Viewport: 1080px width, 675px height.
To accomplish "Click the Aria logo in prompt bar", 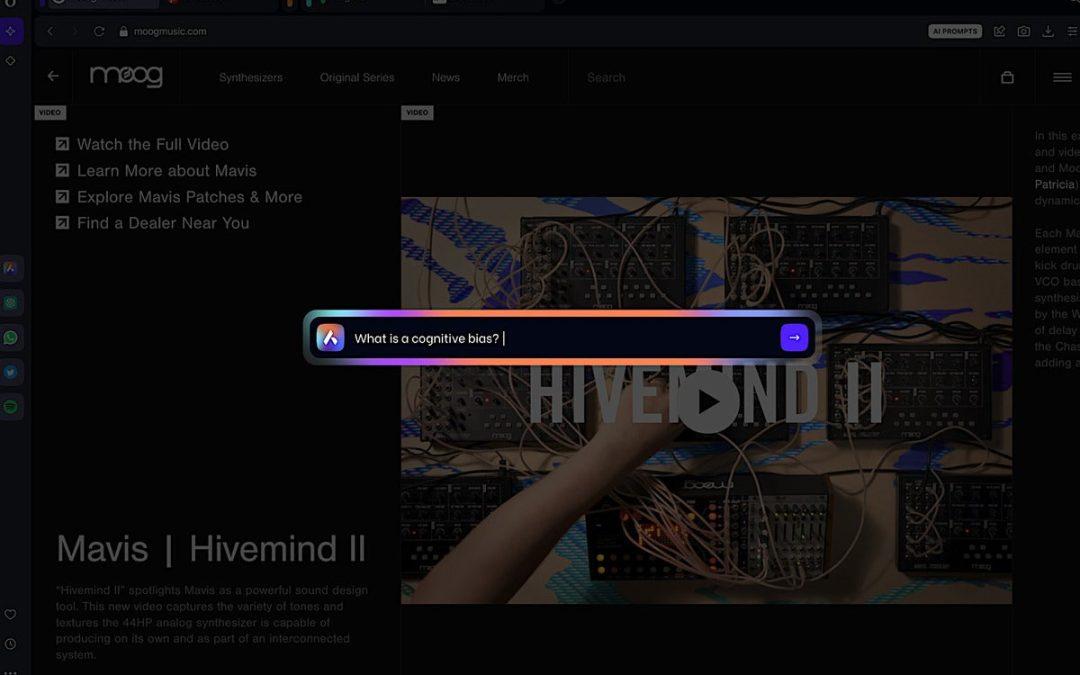I will (330, 338).
